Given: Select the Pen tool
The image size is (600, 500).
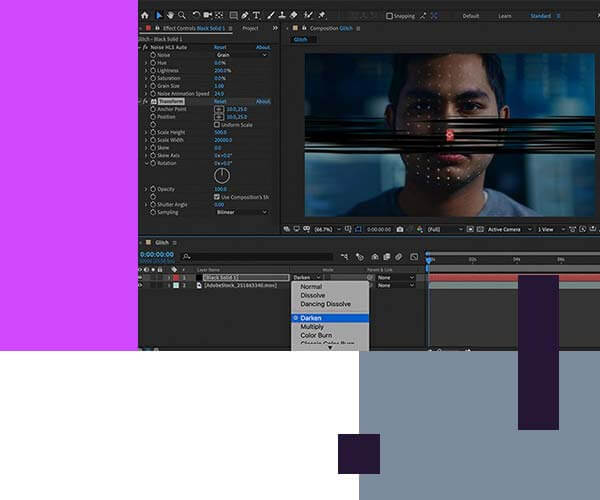Looking at the screenshot, I should (245, 15).
